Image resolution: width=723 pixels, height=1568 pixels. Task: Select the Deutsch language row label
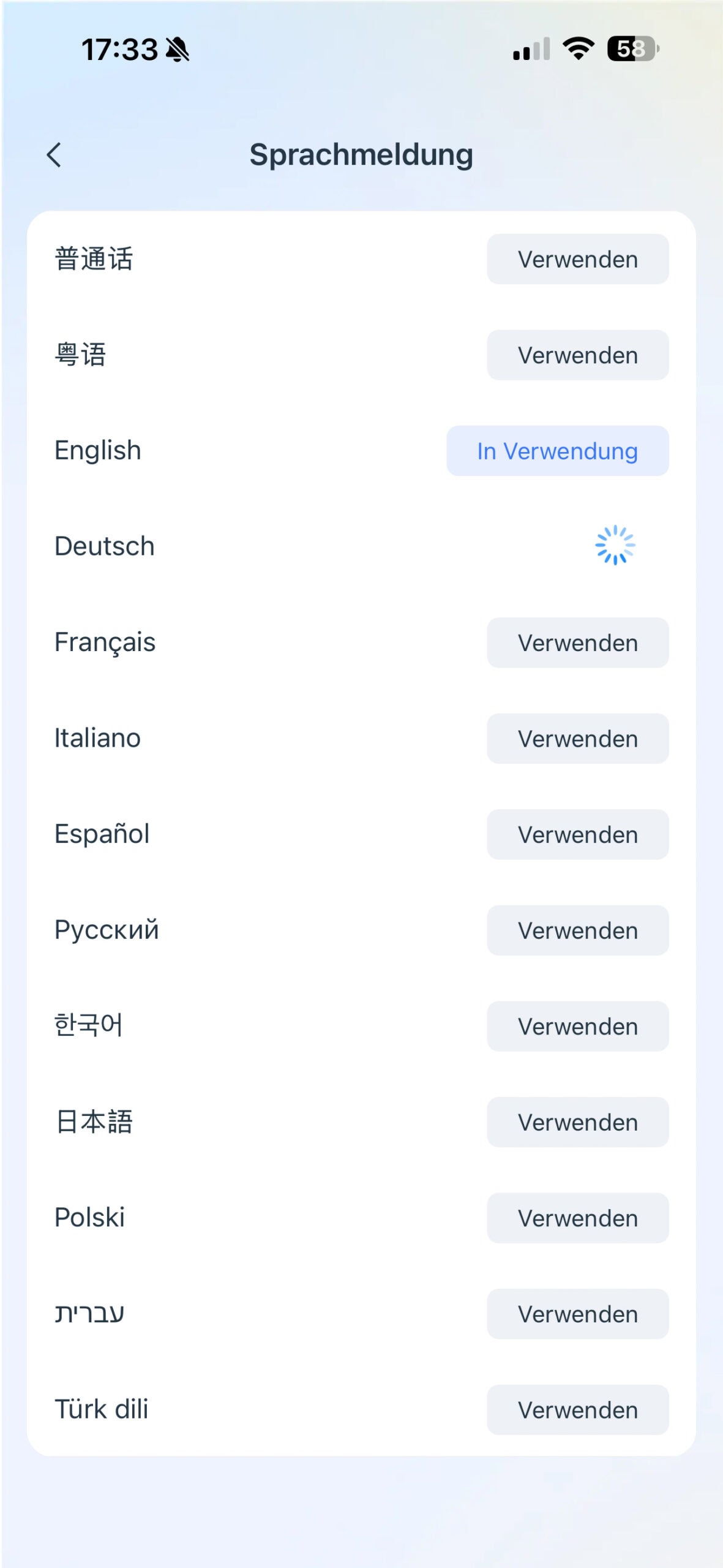[x=105, y=546]
